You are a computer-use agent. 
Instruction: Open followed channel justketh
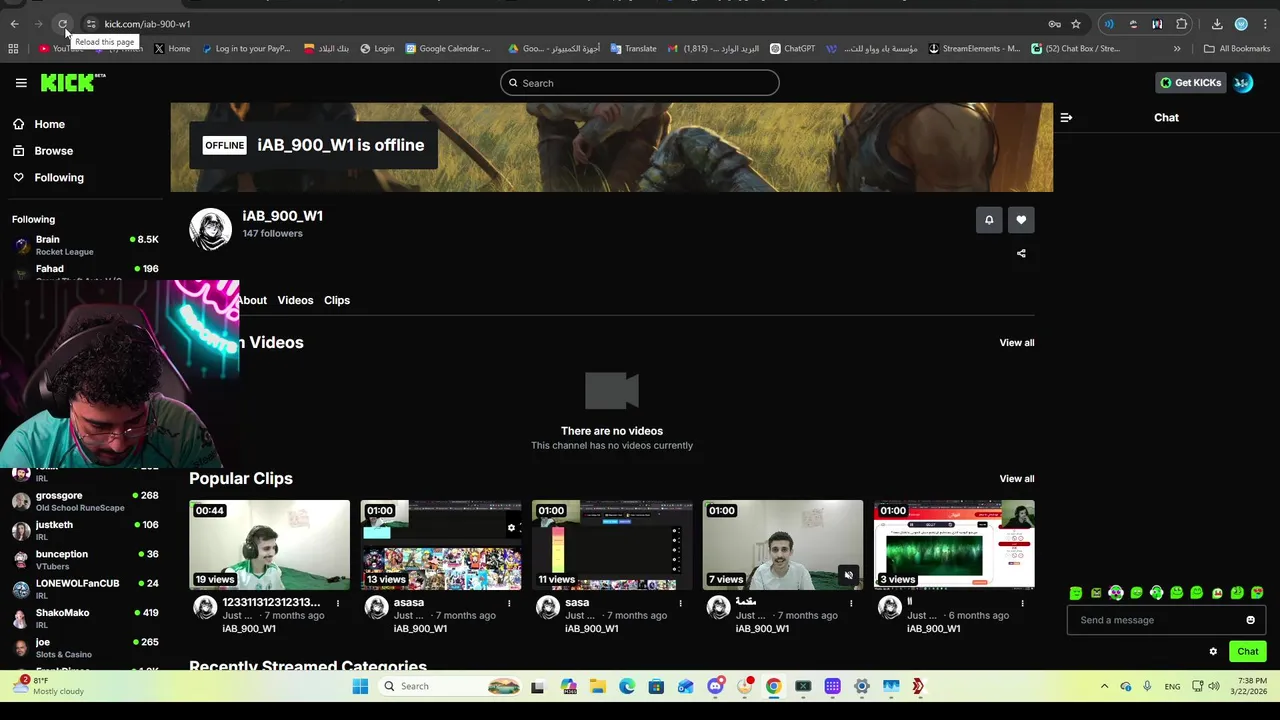click(85, 530)
